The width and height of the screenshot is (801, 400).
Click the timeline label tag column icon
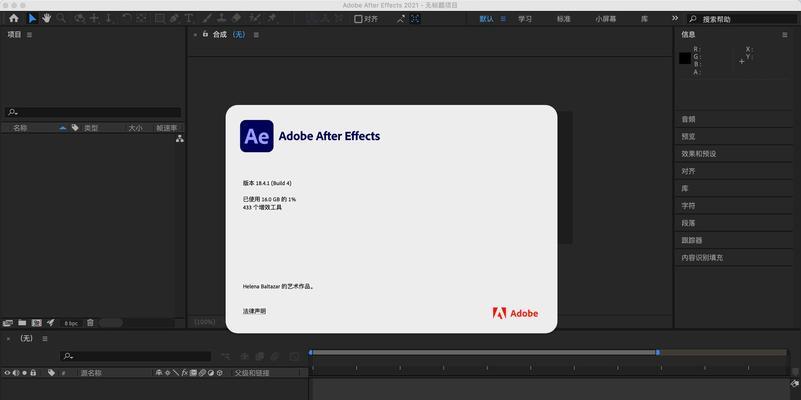click(51, 373)
